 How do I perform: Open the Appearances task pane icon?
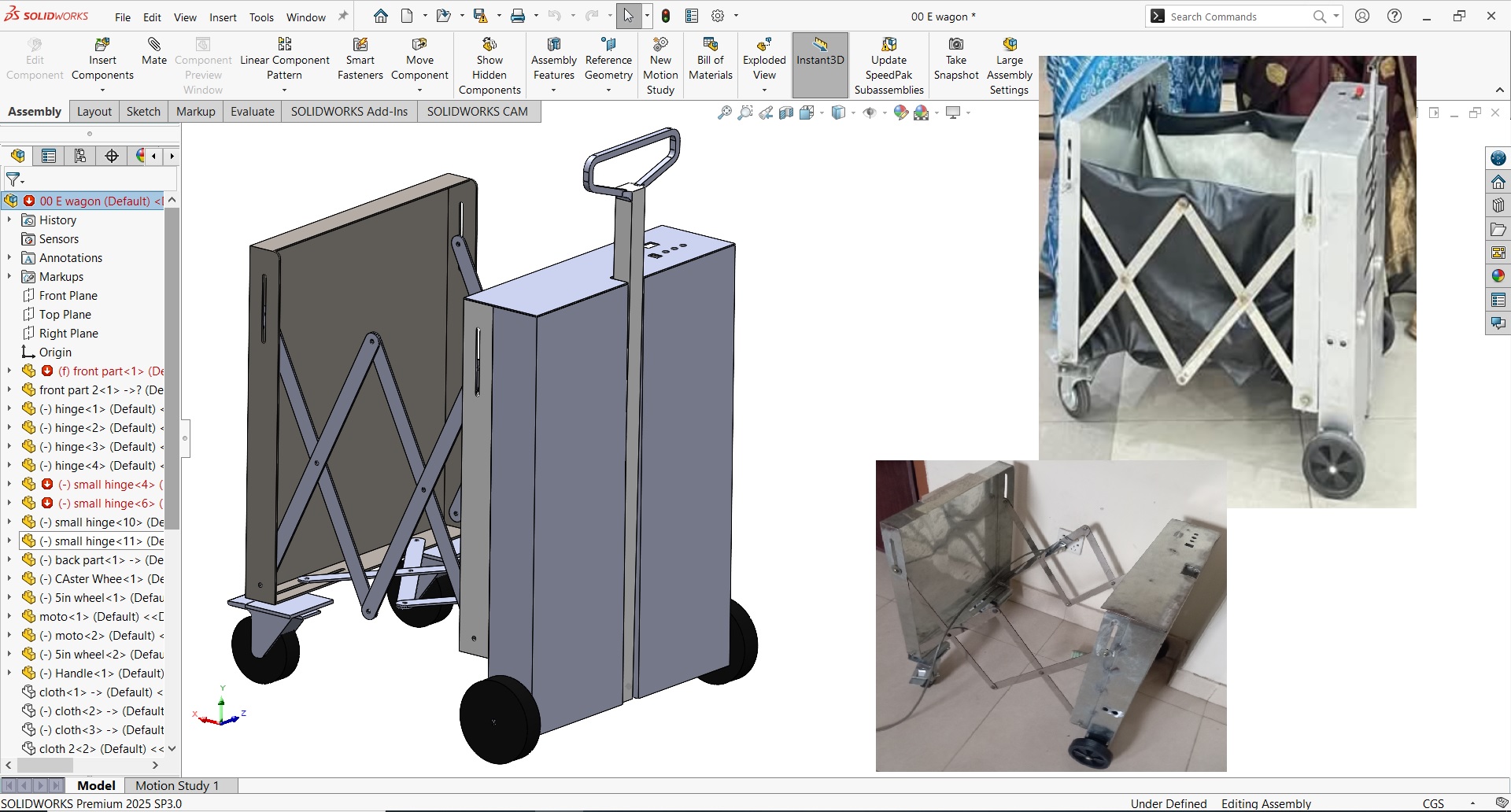pos(1498,276)
